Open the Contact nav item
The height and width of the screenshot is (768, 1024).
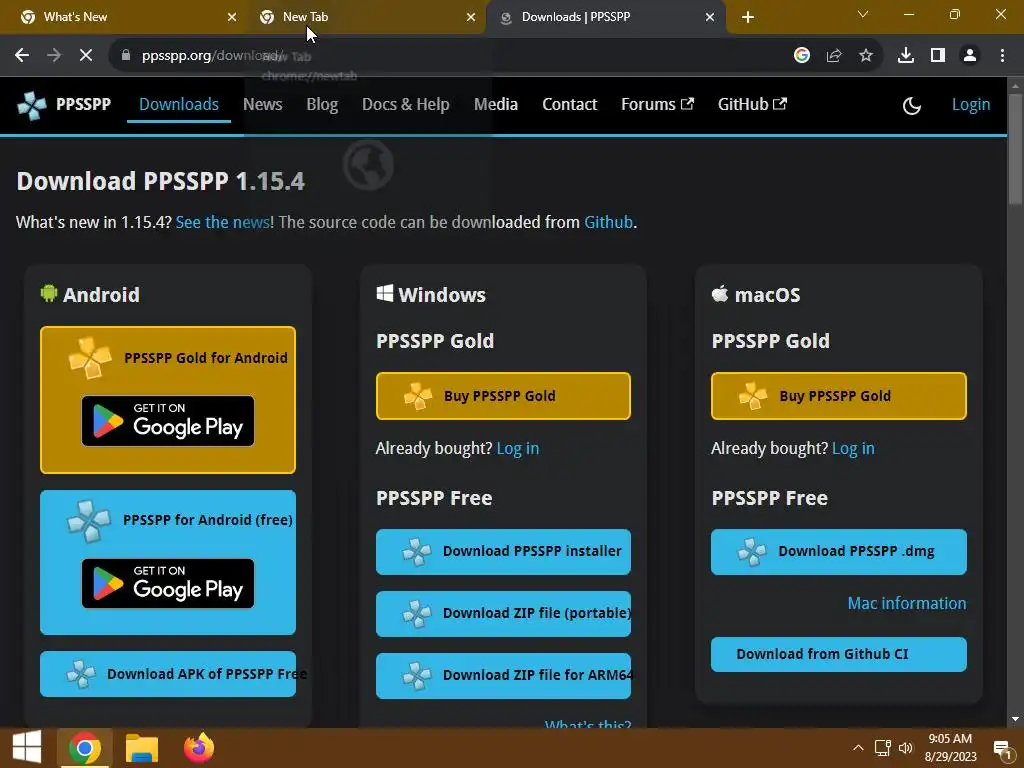click(x=569, y=104)
